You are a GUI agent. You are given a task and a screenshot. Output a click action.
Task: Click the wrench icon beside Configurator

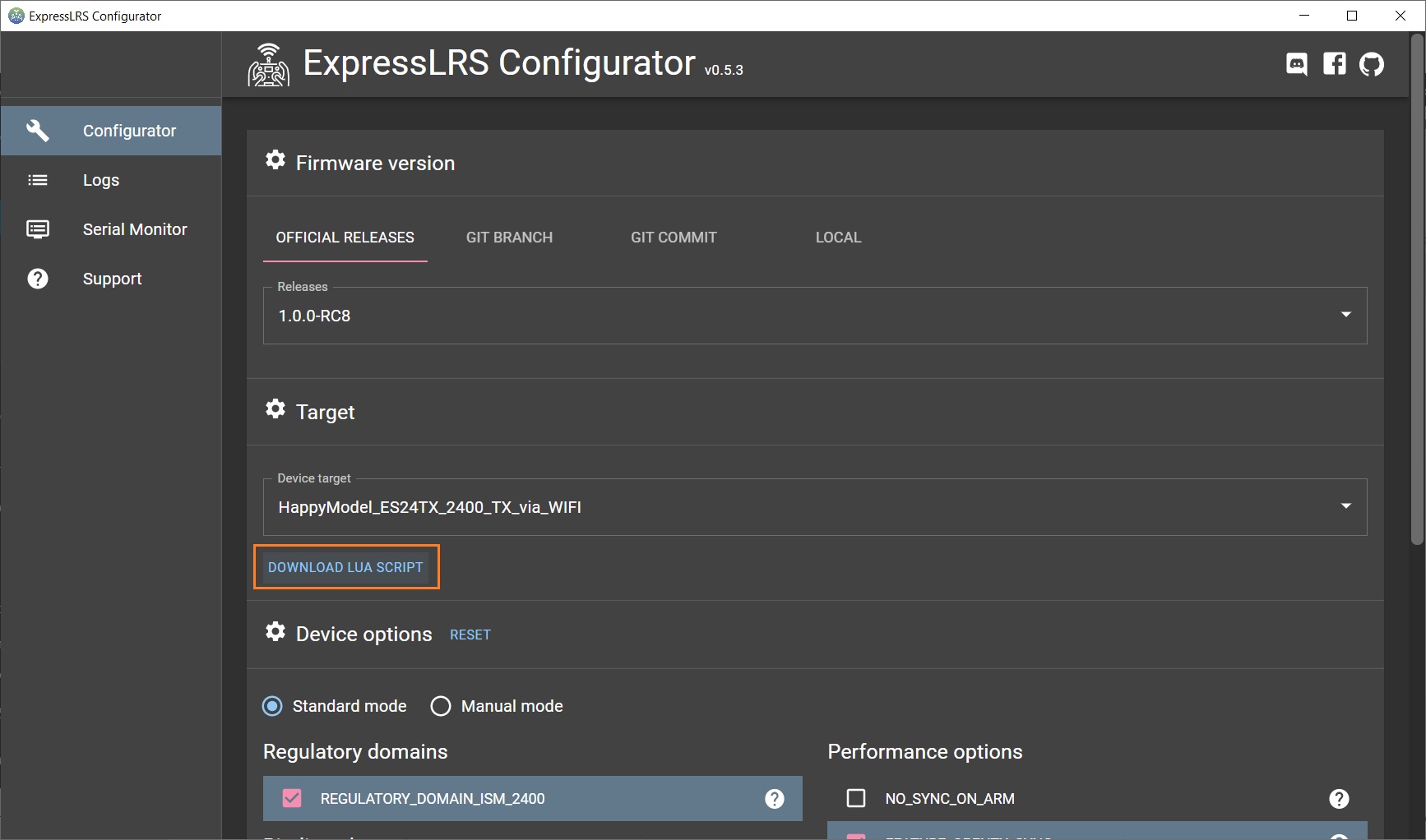38,131
